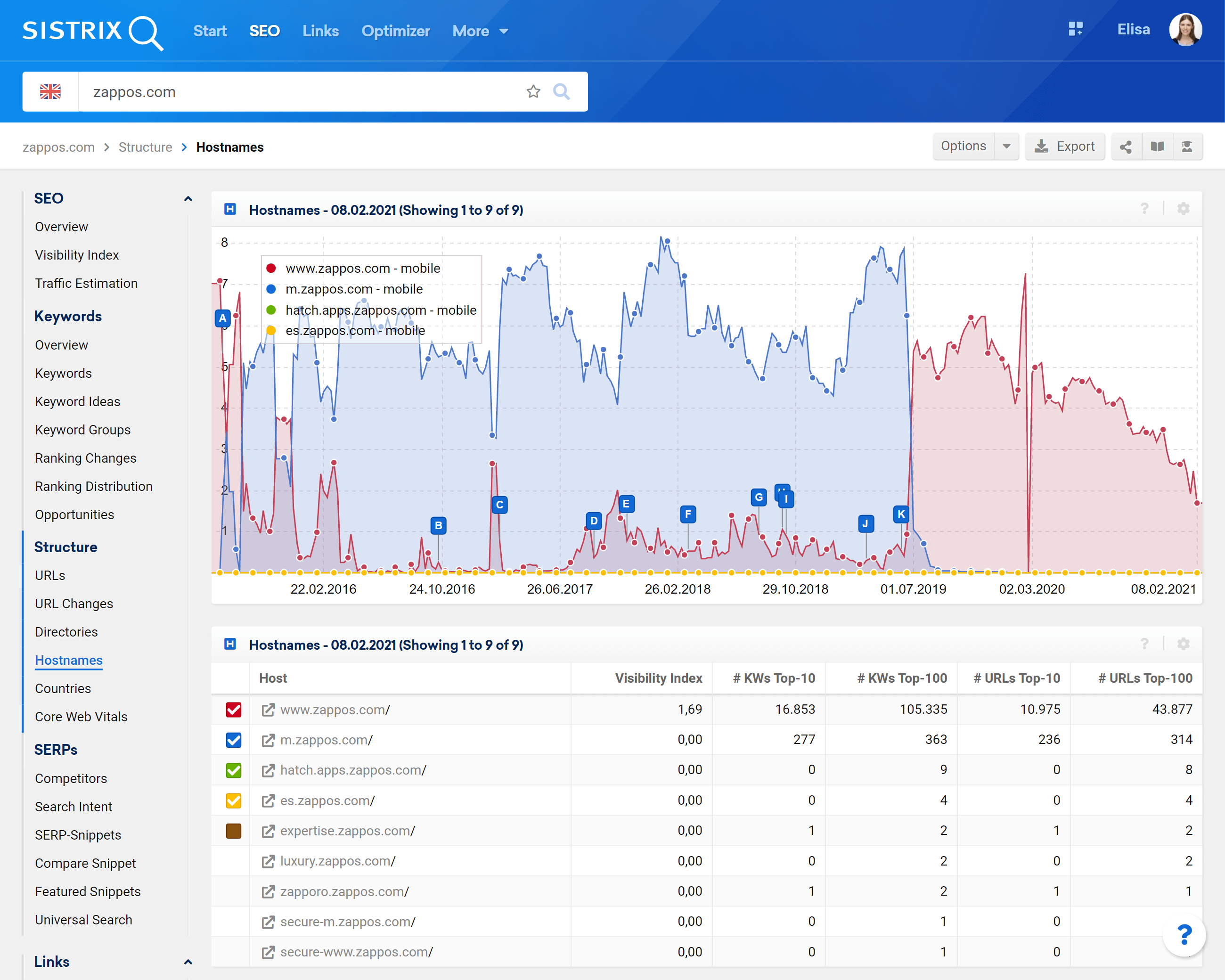Expand the More menu in top navigation
The height and width of the screenshot is (980, 1225).
[480, 31]
